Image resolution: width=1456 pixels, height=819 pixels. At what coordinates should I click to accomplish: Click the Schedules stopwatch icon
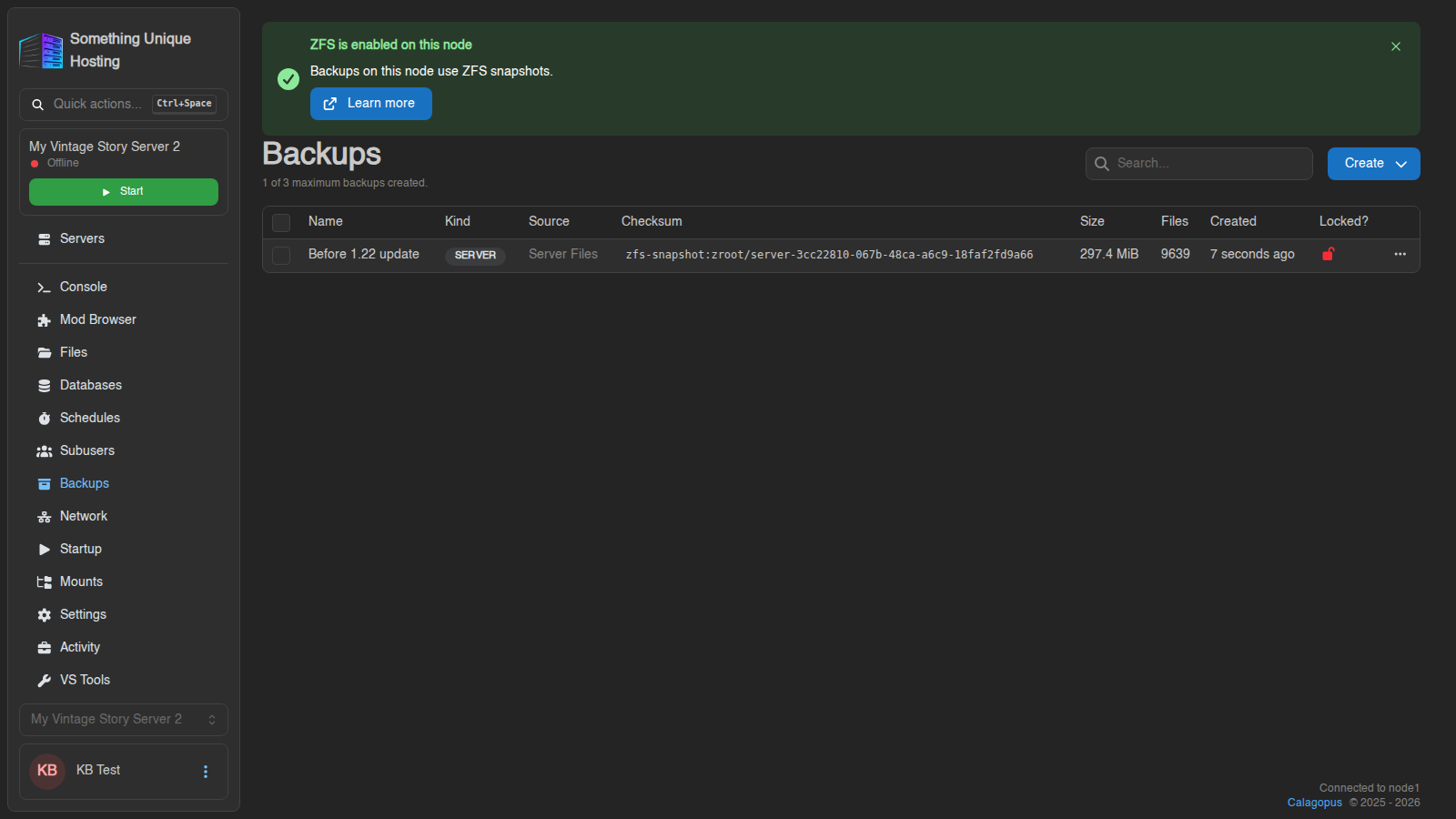click(x=44, y=419)
